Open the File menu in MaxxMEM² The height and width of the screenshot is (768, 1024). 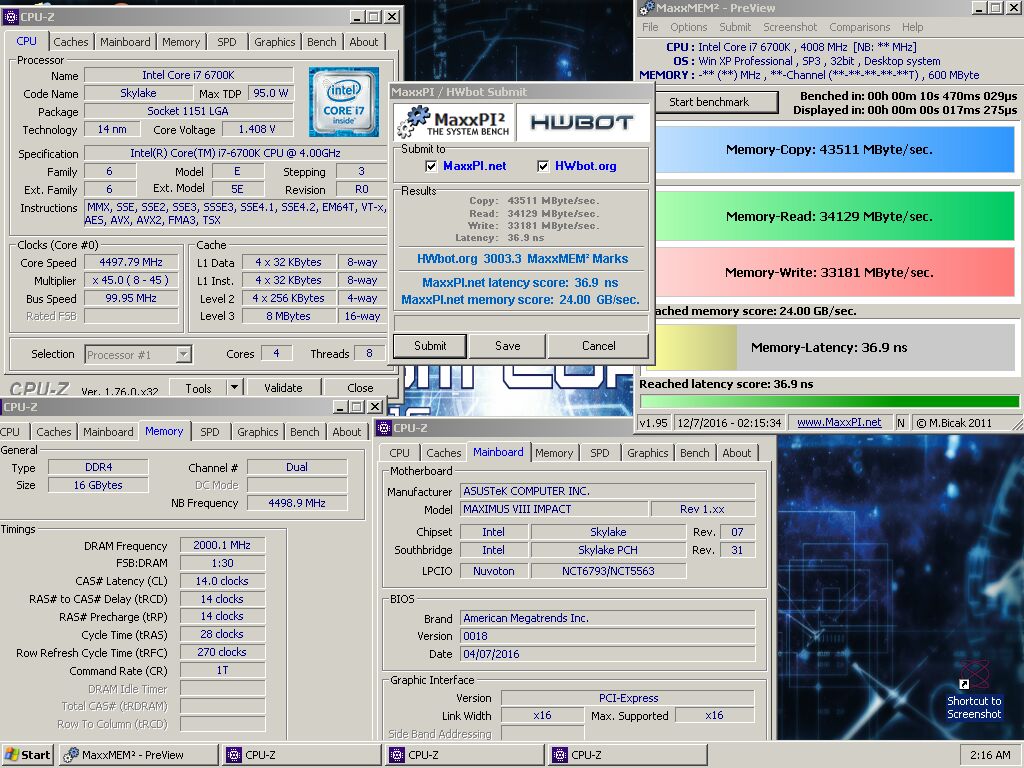click(650, 27)
